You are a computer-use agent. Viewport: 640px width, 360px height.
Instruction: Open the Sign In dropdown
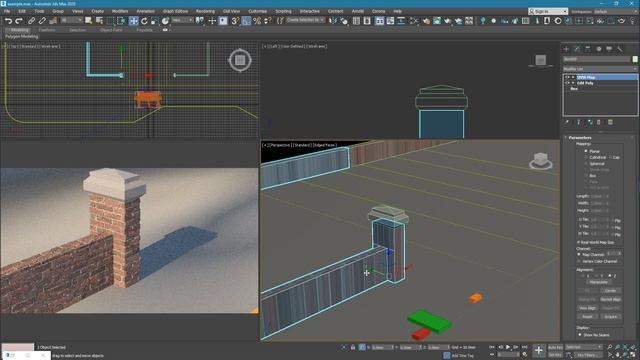pos(548,11)
